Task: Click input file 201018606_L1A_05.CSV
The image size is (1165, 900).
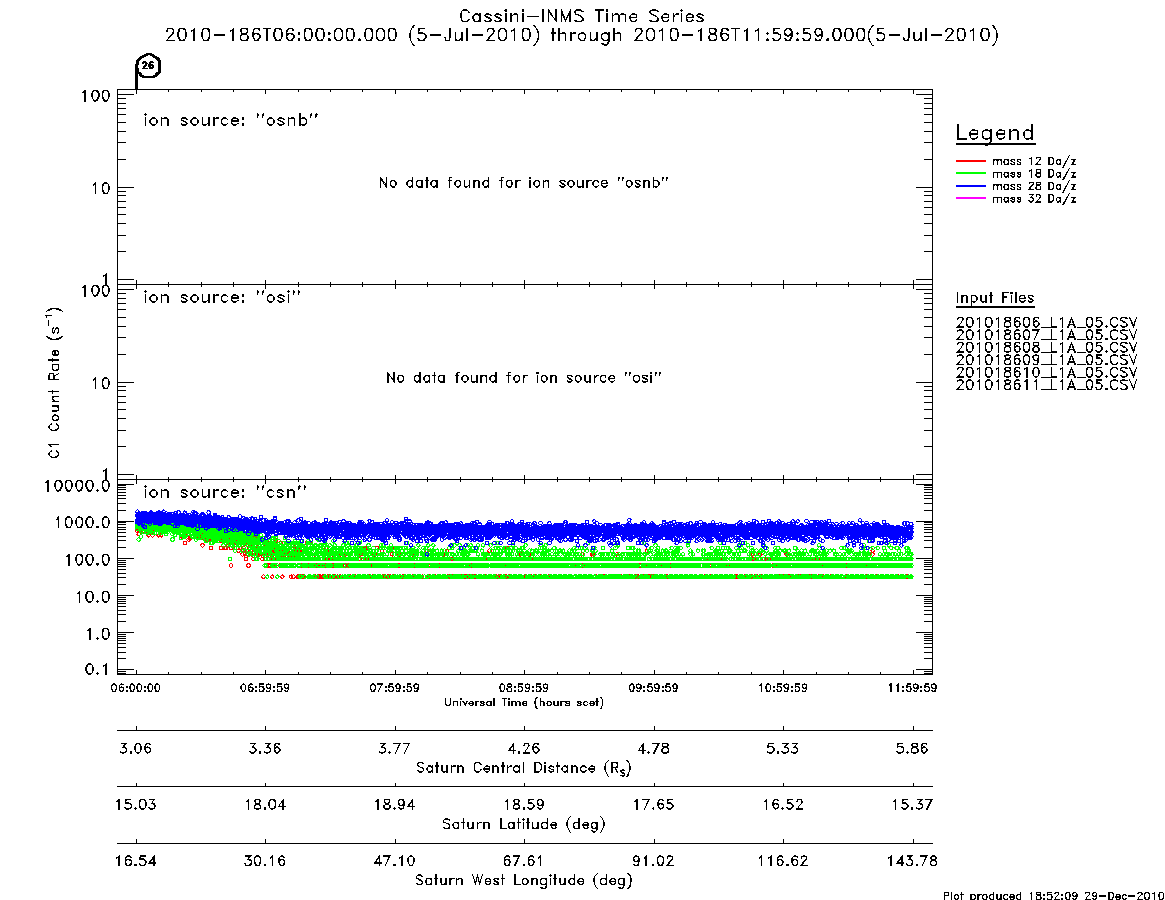Action: [x=1046, y=323]
